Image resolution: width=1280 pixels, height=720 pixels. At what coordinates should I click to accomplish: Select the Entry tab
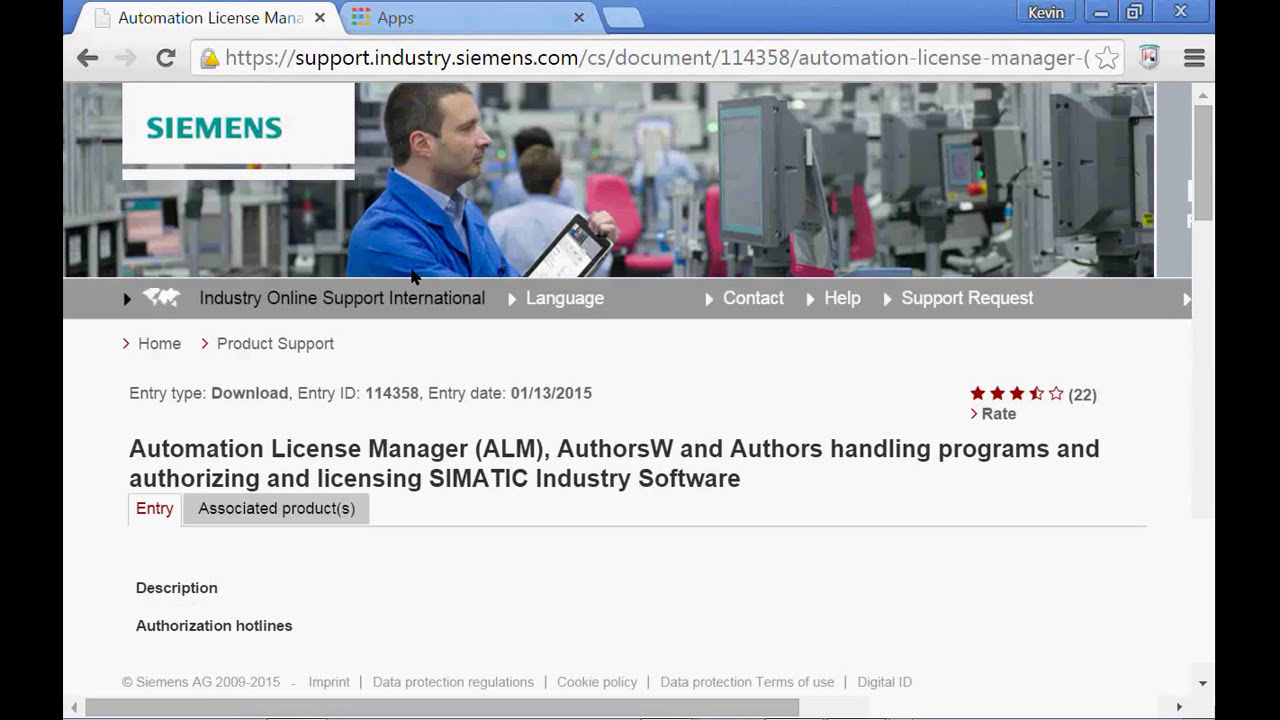pos(154,508)
